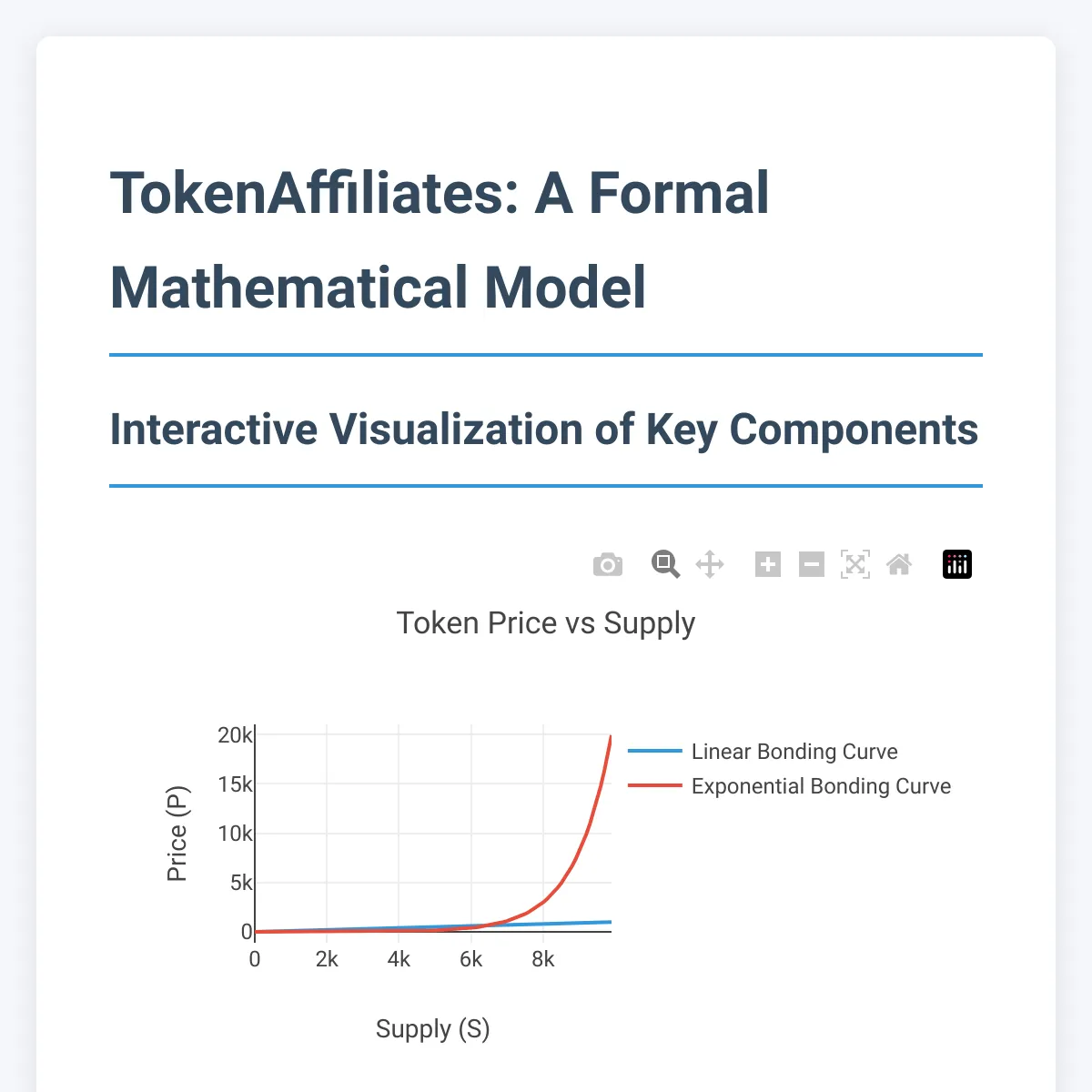Select the Interactive Visualization of Key Components heading

pos(543,430)
